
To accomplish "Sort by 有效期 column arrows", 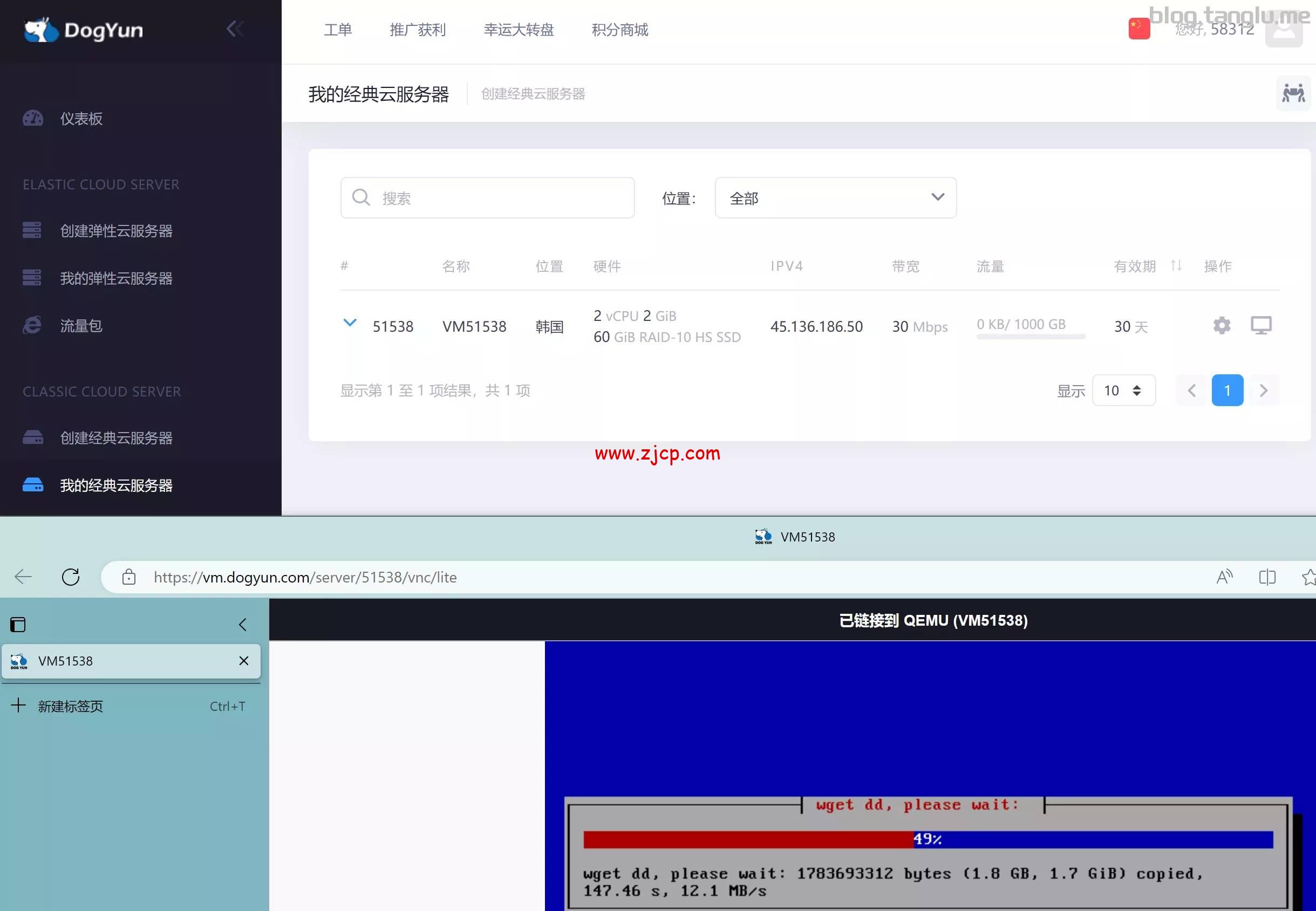I will (1176, 265).
